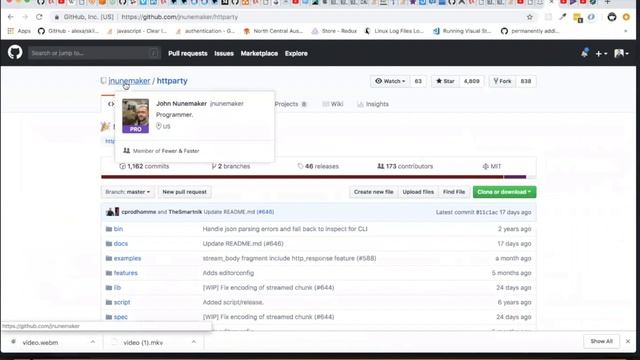The image size is (640, 360).
Task: Open the script folder
Action: click(122, 302)
